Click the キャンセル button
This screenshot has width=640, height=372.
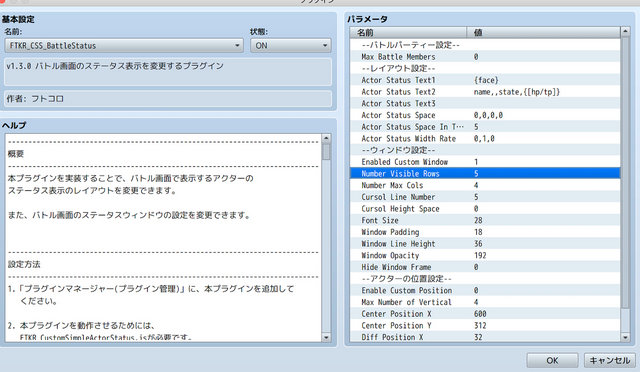point(609,361)
